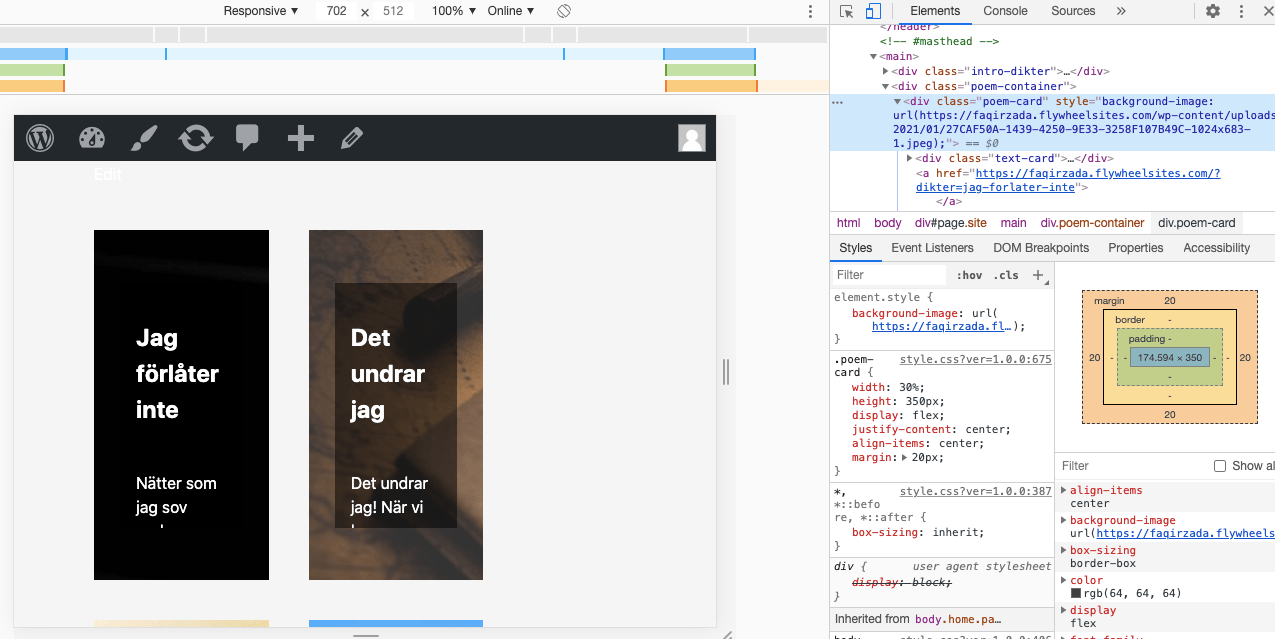Click the pencil Edit page icon
This screenshot has height=639, width=1275.
(x=351, y=138)
